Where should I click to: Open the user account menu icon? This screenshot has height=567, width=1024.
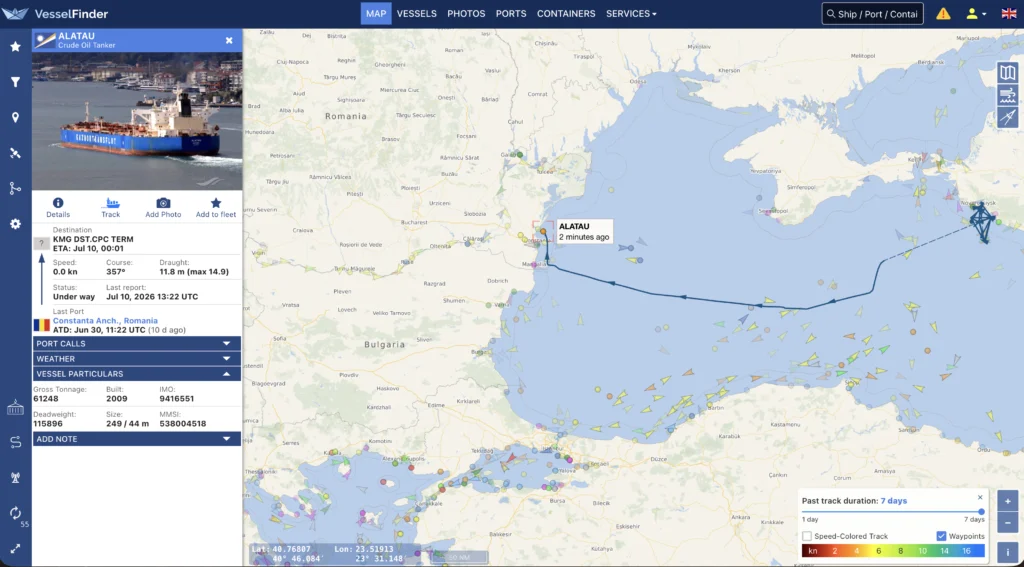click(976, 14)
